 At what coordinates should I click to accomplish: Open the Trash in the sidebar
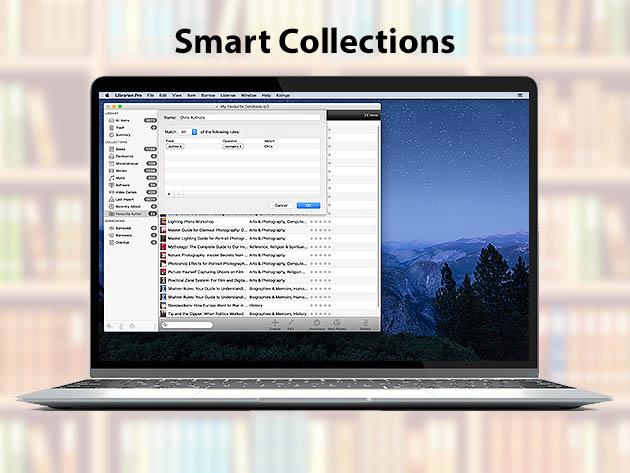[131, 128]
